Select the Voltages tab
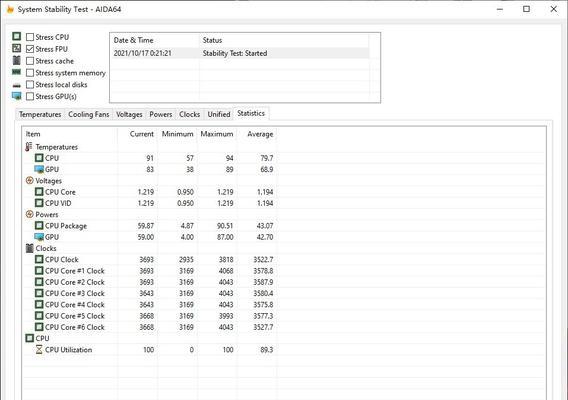 point(129,114)
